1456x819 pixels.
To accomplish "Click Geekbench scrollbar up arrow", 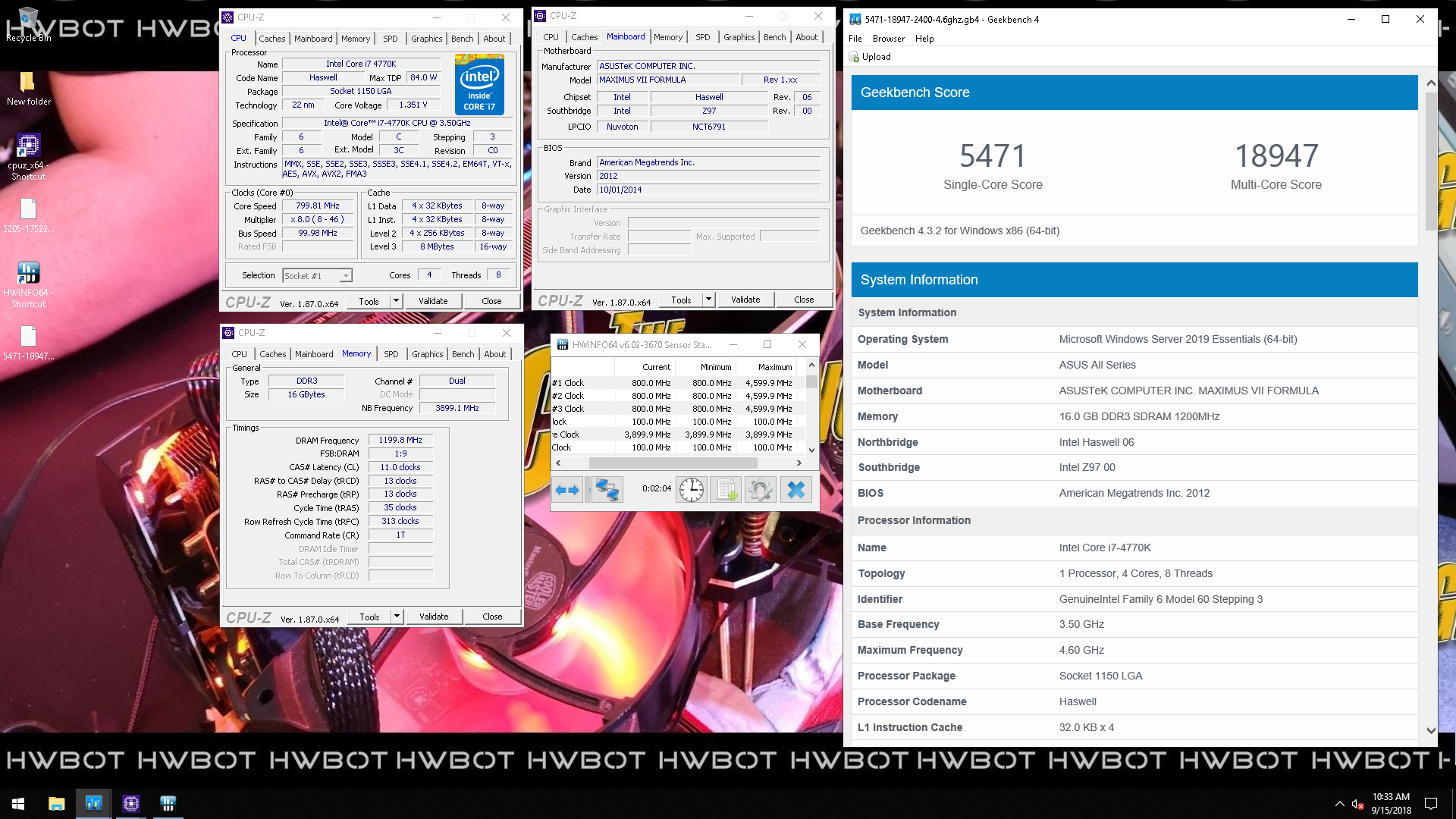I will [x=1431, y=83].
